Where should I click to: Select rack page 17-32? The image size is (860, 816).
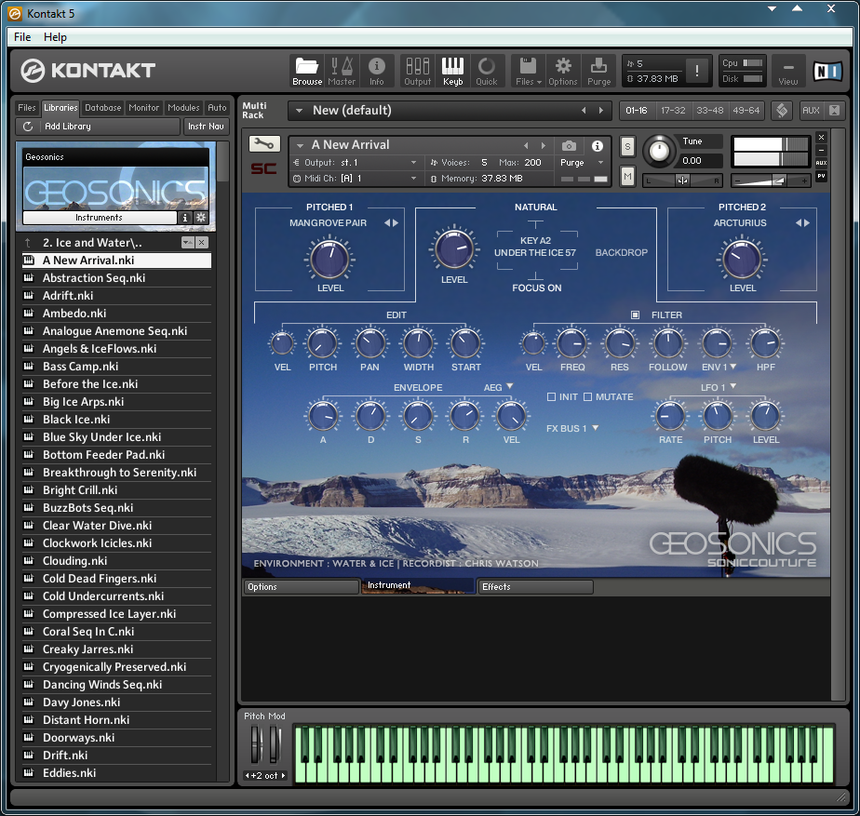point(673,110)
